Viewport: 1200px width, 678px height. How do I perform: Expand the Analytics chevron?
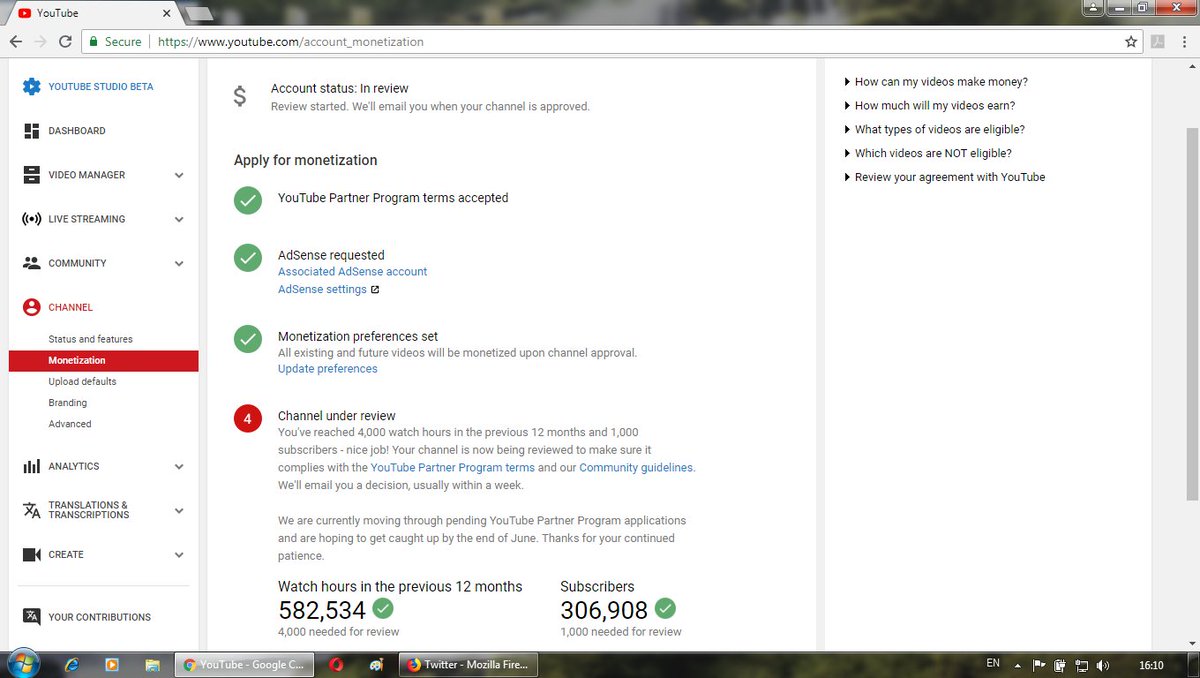[179, 466]
